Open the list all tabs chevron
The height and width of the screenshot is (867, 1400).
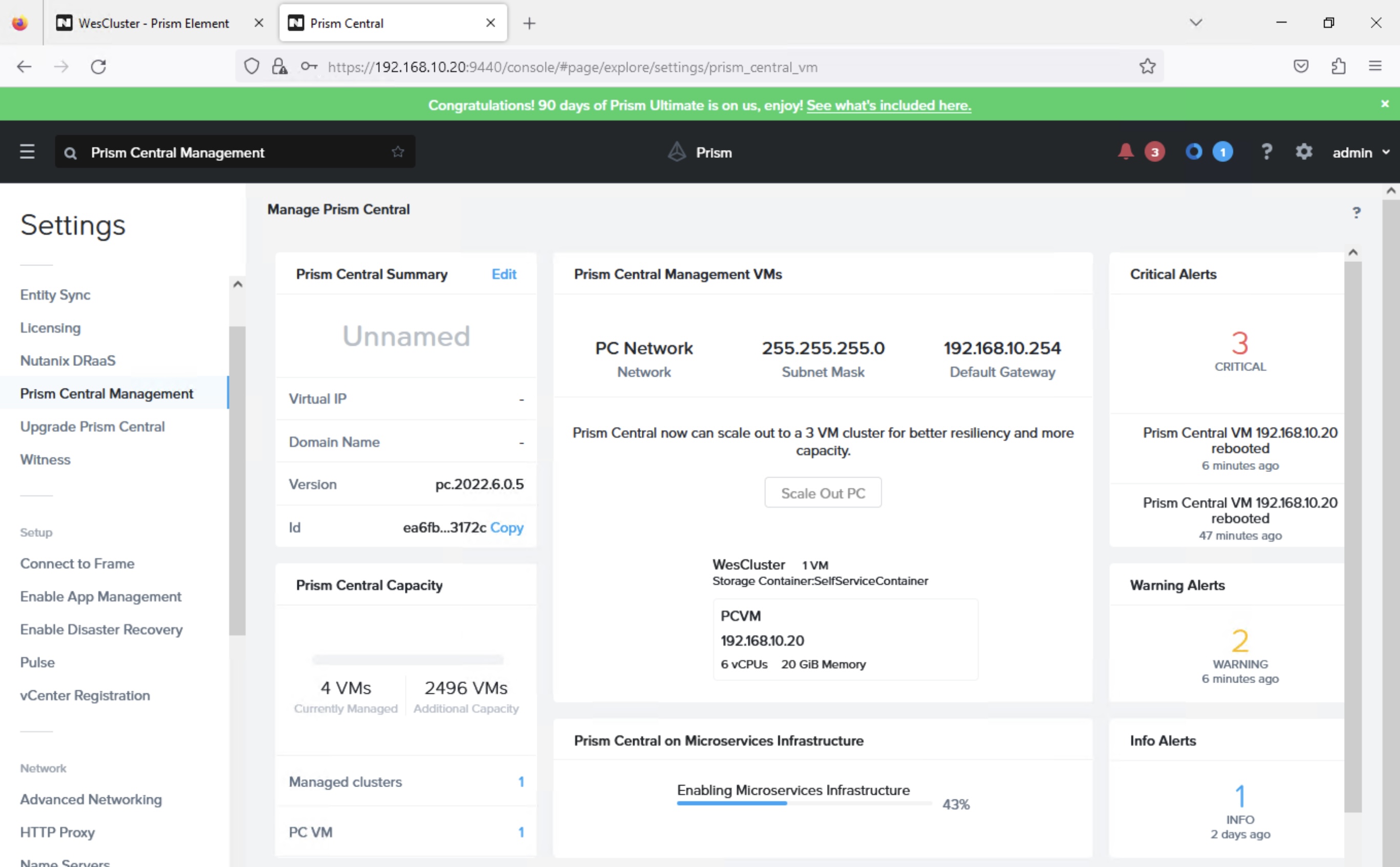pyautogui.click(x=1195, y=23)
